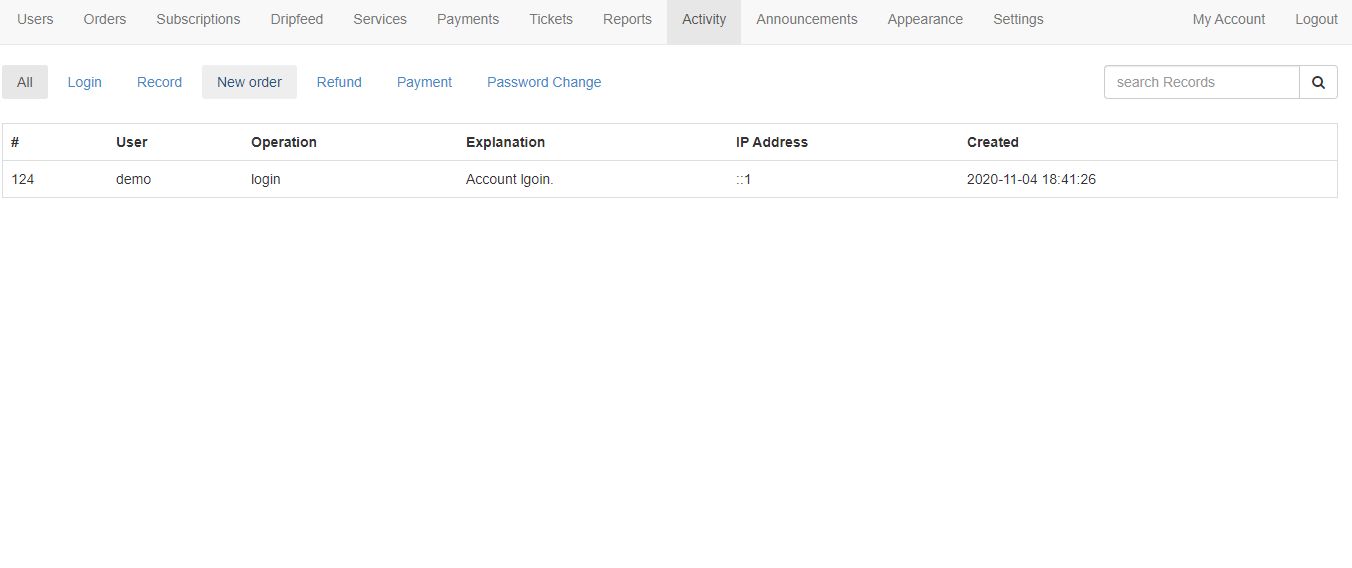This screenshot has width=1352, height=568.
Task: Select the Announcements nav item
Action: (x=807, y=19)
